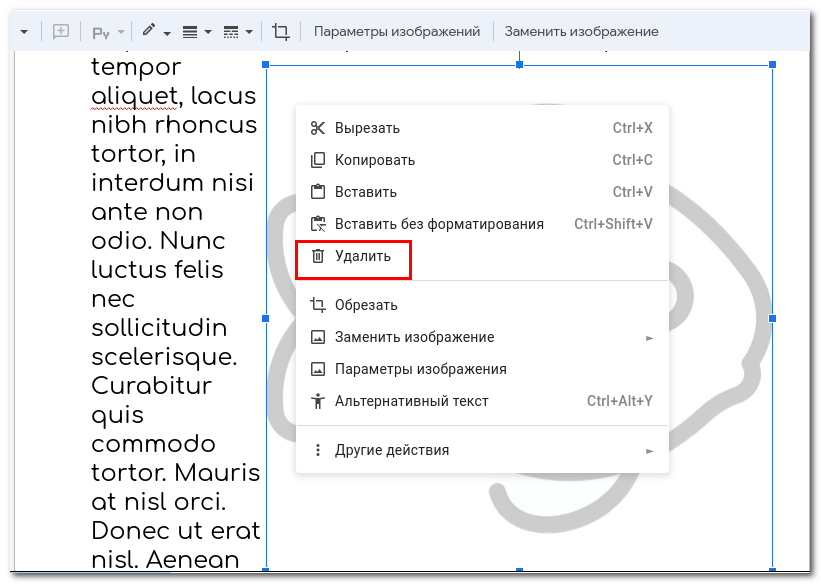Activate the crop tool in toolbar
The image size is (821, 584).
point(281,32)
